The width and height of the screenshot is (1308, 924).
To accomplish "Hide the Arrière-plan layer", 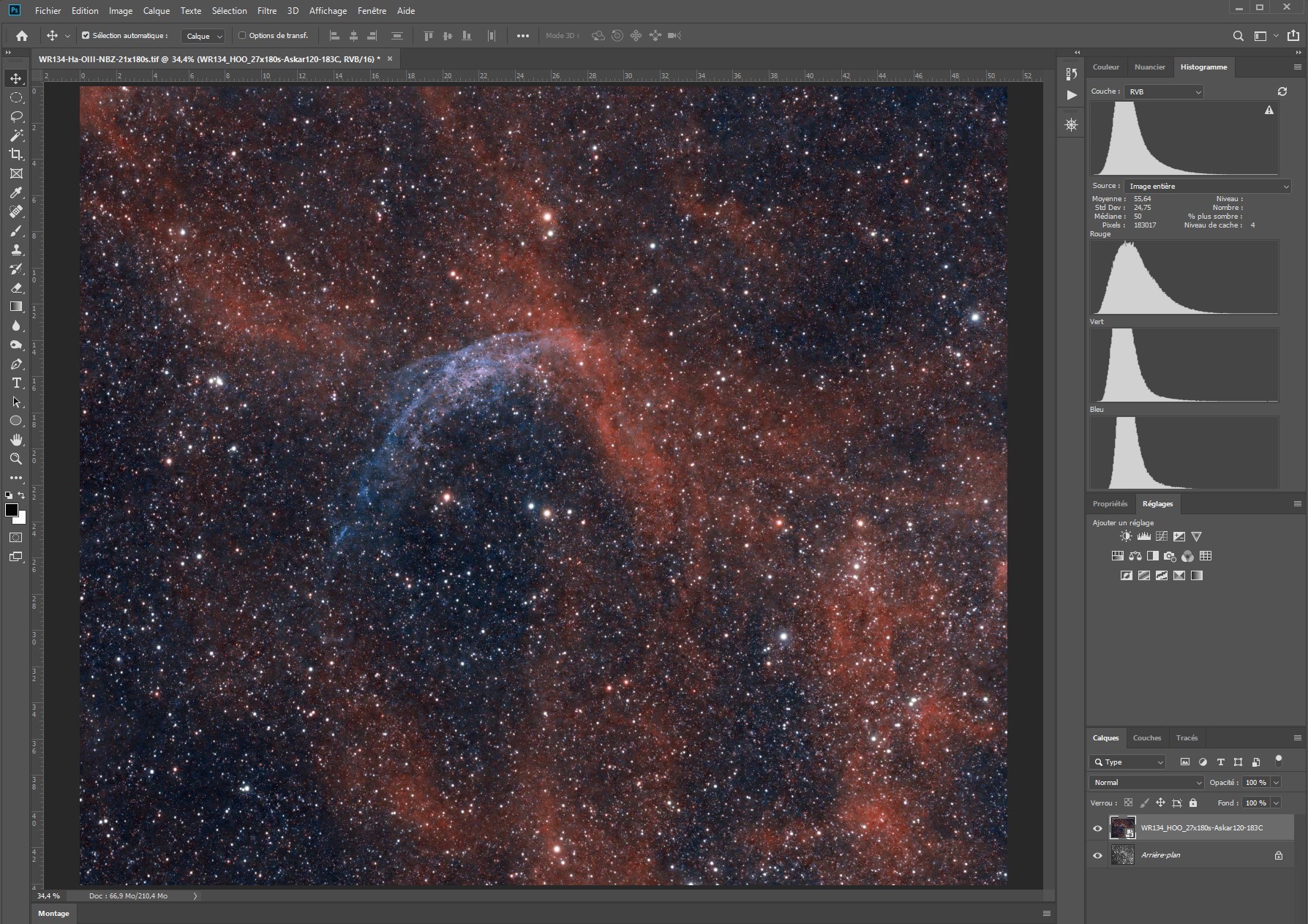I will [x=1097, y=855].
